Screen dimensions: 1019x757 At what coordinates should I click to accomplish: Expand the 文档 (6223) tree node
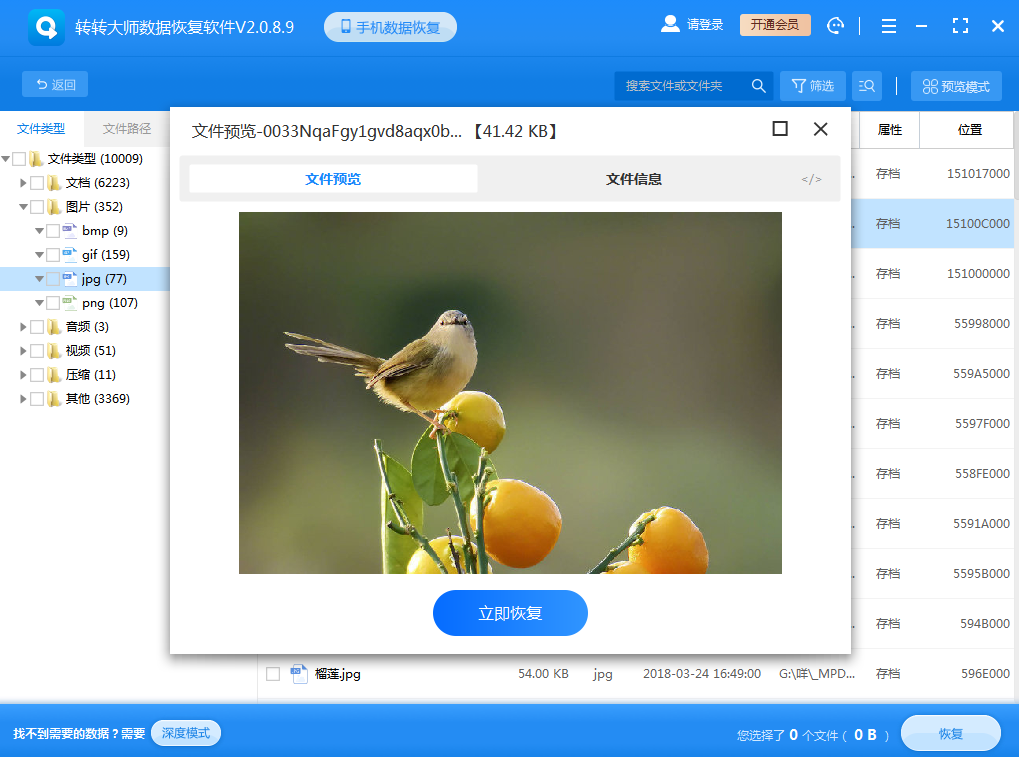[22, 182]
